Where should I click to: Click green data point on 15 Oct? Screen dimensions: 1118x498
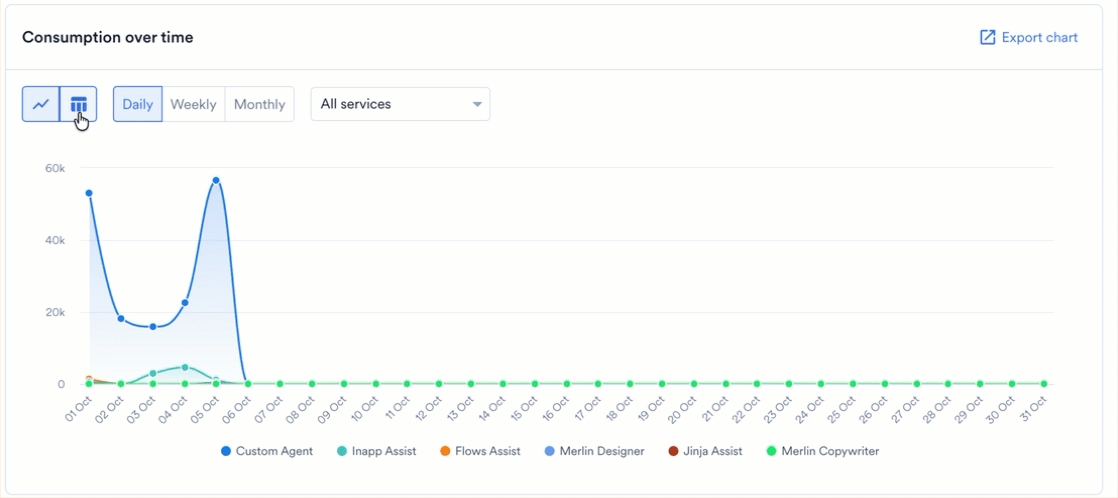click(535, 384)
